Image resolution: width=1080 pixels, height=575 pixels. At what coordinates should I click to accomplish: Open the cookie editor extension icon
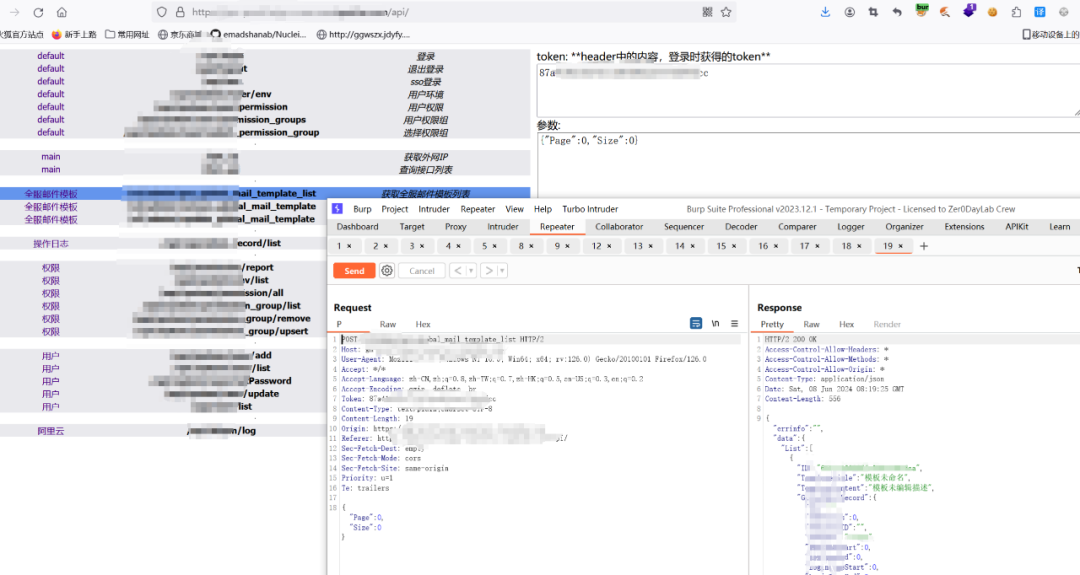pos(993,12)
